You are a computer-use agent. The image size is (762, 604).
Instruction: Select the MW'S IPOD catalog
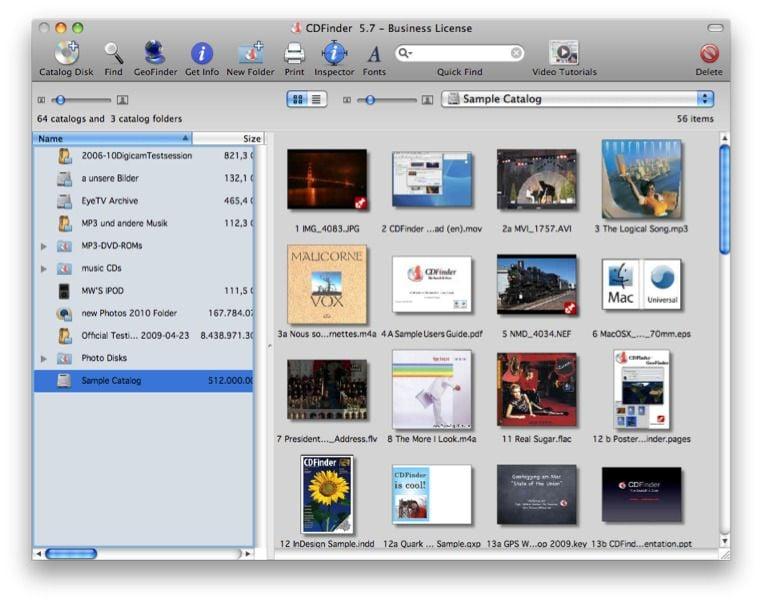[144, 291]
